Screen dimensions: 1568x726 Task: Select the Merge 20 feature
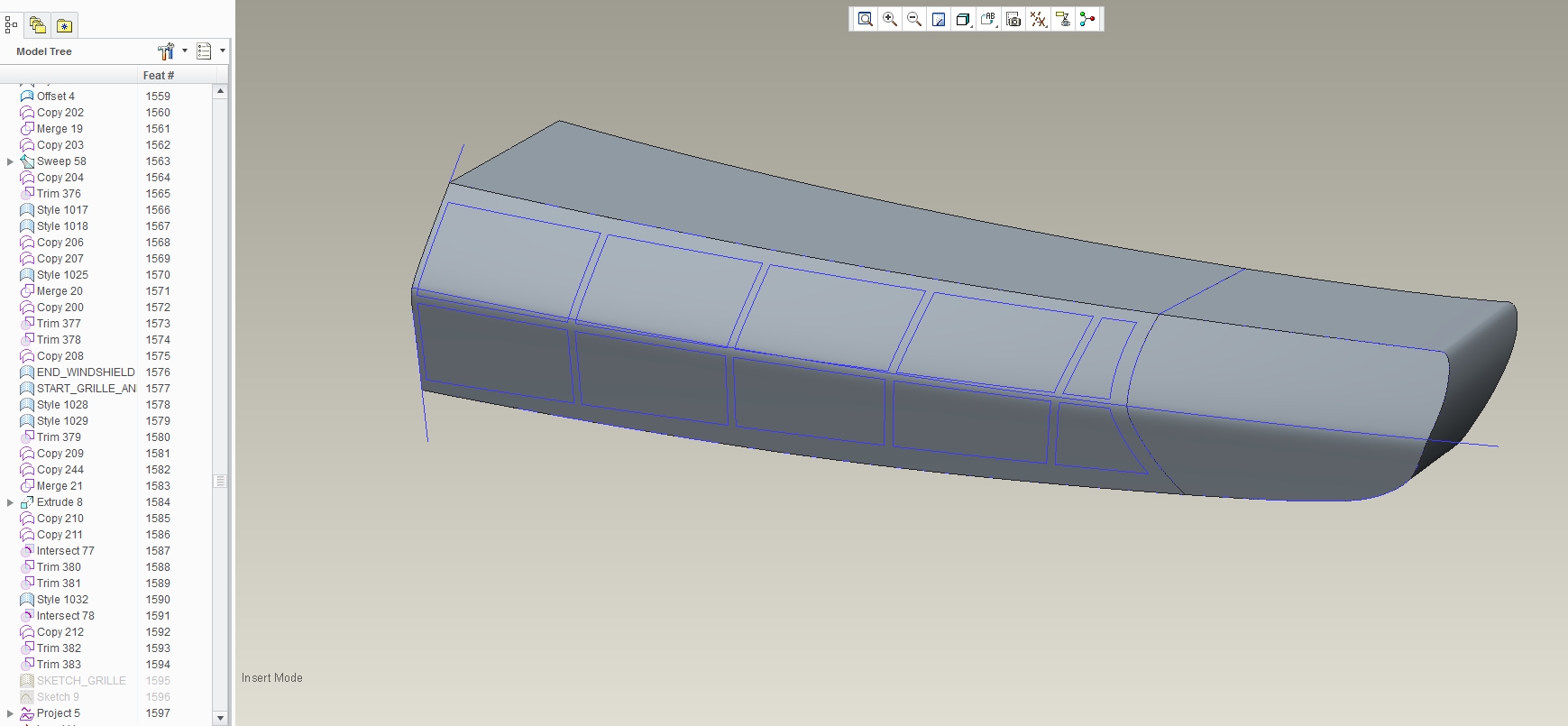(x=60, y=291)
